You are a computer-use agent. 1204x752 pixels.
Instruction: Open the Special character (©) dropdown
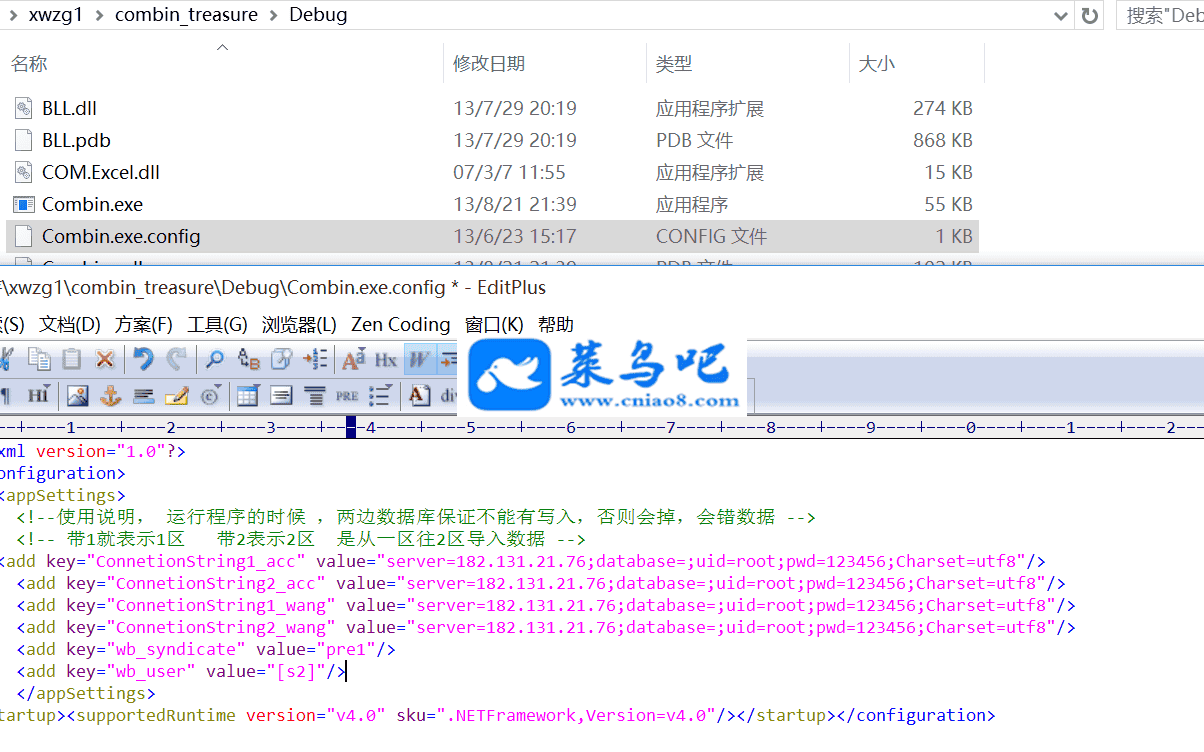click(211, 396)
